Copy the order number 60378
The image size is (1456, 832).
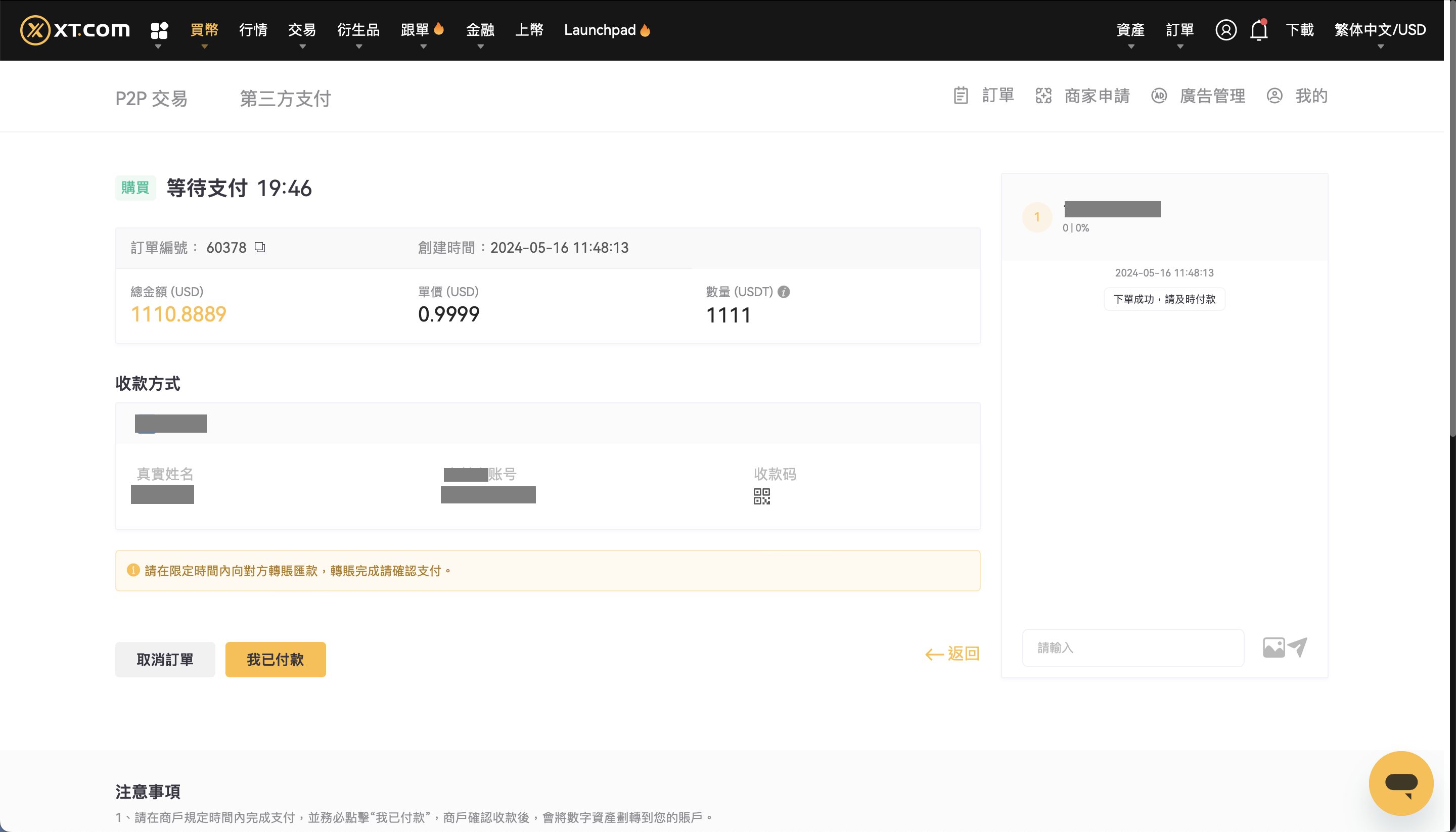[260, 247]
